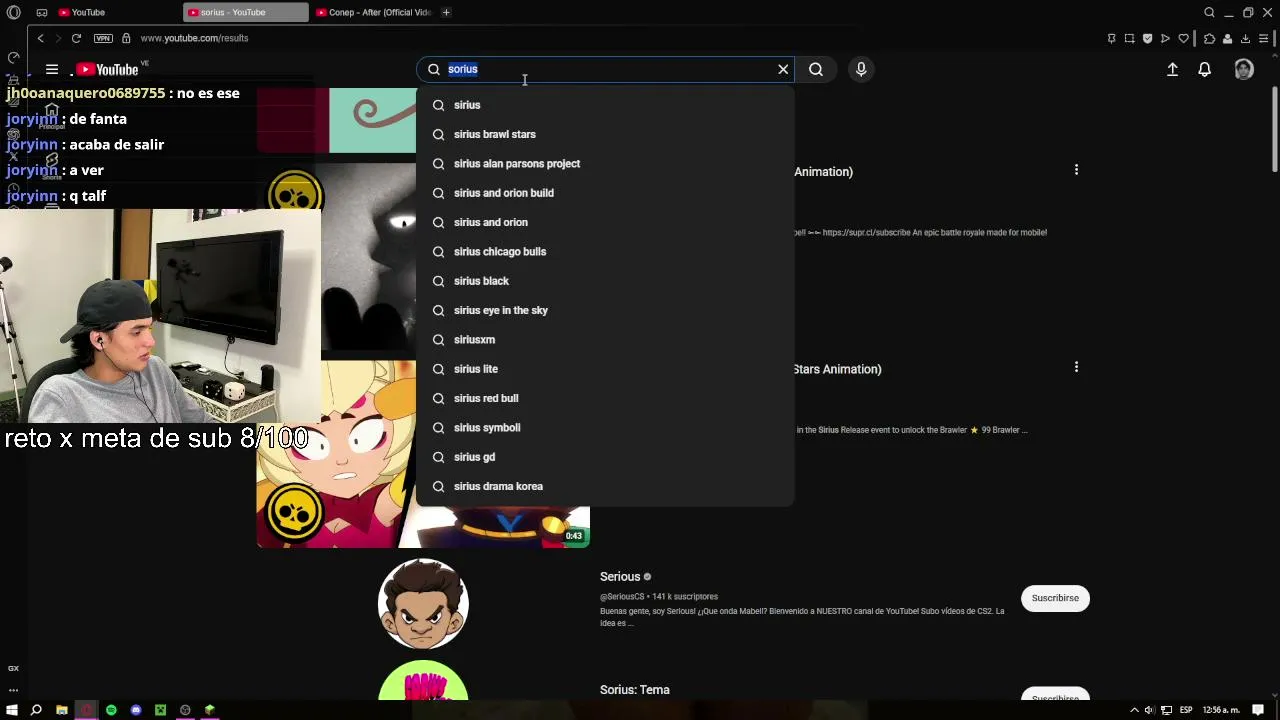Switch to 'sorius - YouTube' tab
The width and height of the screenshot is (1280, 720).
(x=246, y=12)
